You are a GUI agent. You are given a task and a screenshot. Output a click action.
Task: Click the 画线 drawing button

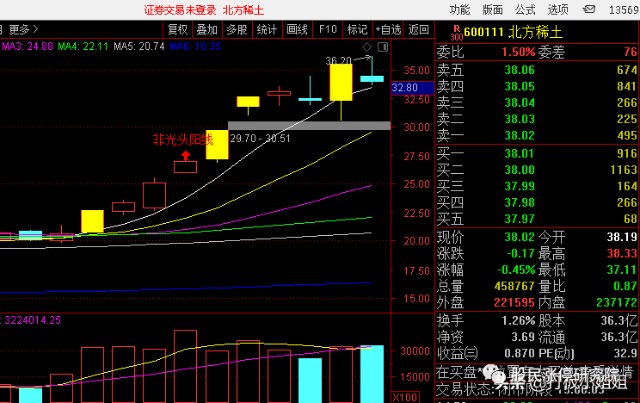pos(297,29)
